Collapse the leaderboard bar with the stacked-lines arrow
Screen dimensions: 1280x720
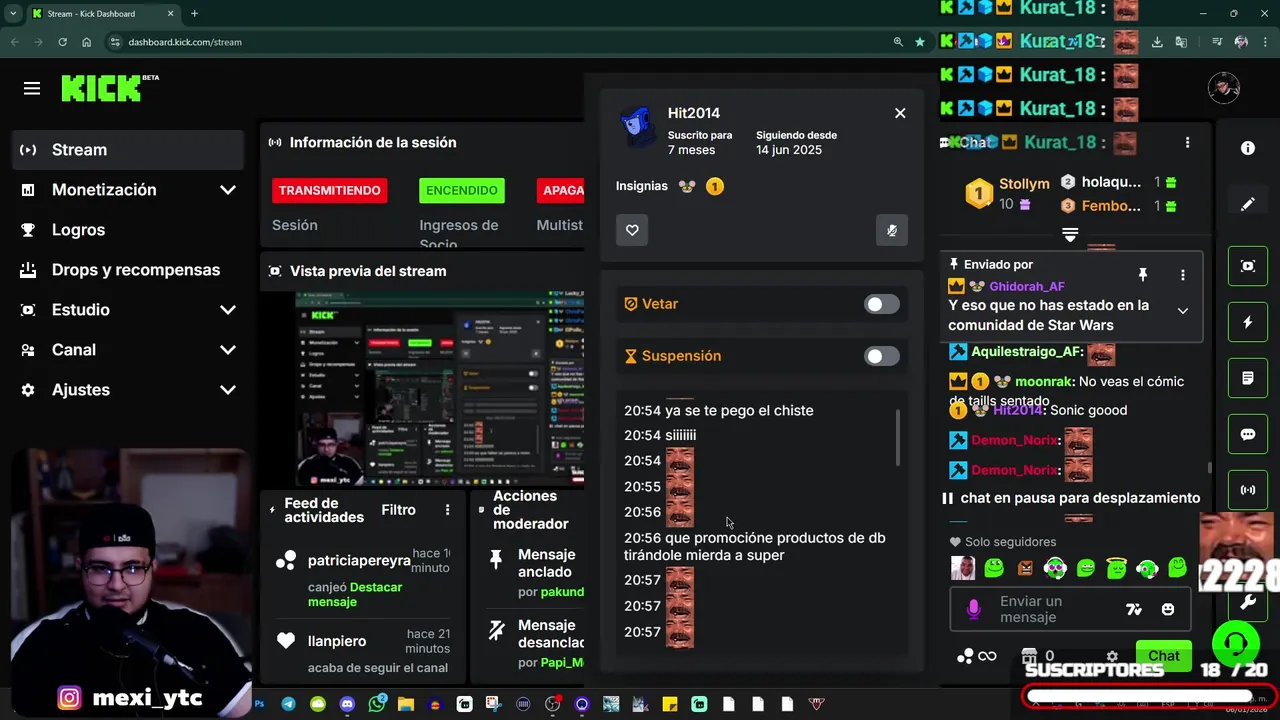pos(1070,235)
